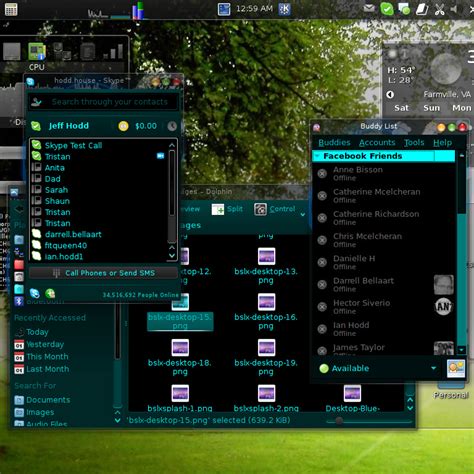Select file bslx-desktop-18.png
This screenshot has height=474, width=474.
click(180, 357)
